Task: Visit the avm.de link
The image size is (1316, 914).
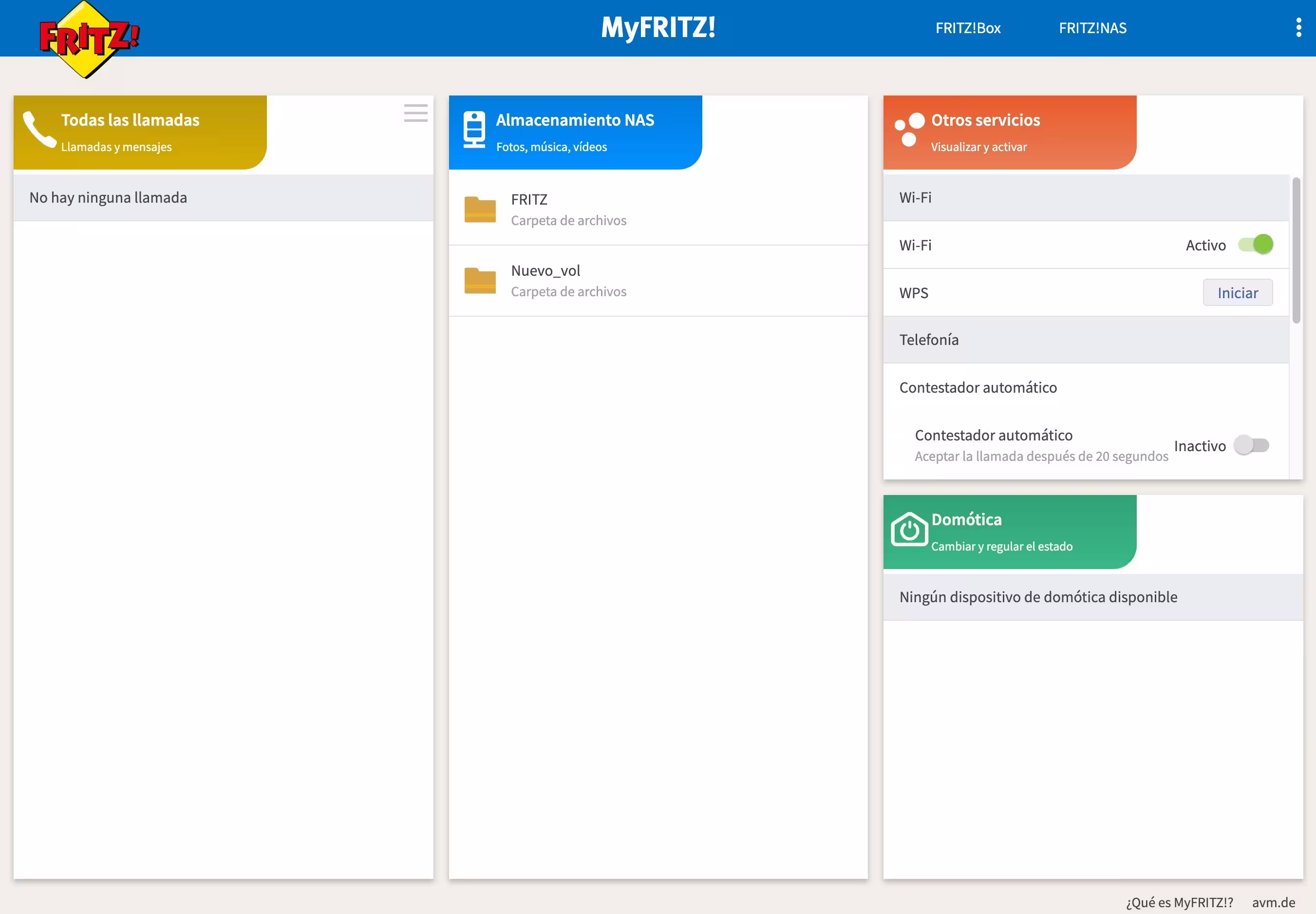Action: pyautogui.click(x=1273, y=902)
